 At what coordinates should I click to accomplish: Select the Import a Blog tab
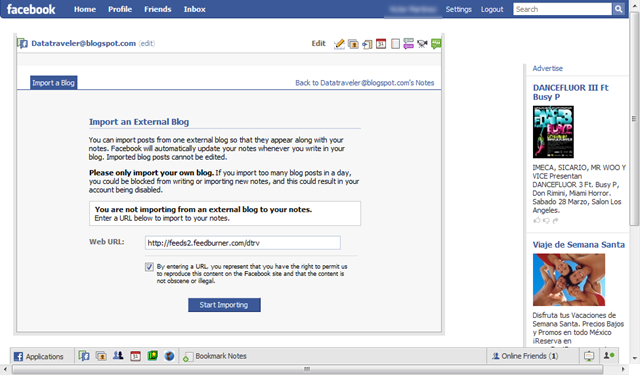[x=53, y=83]
